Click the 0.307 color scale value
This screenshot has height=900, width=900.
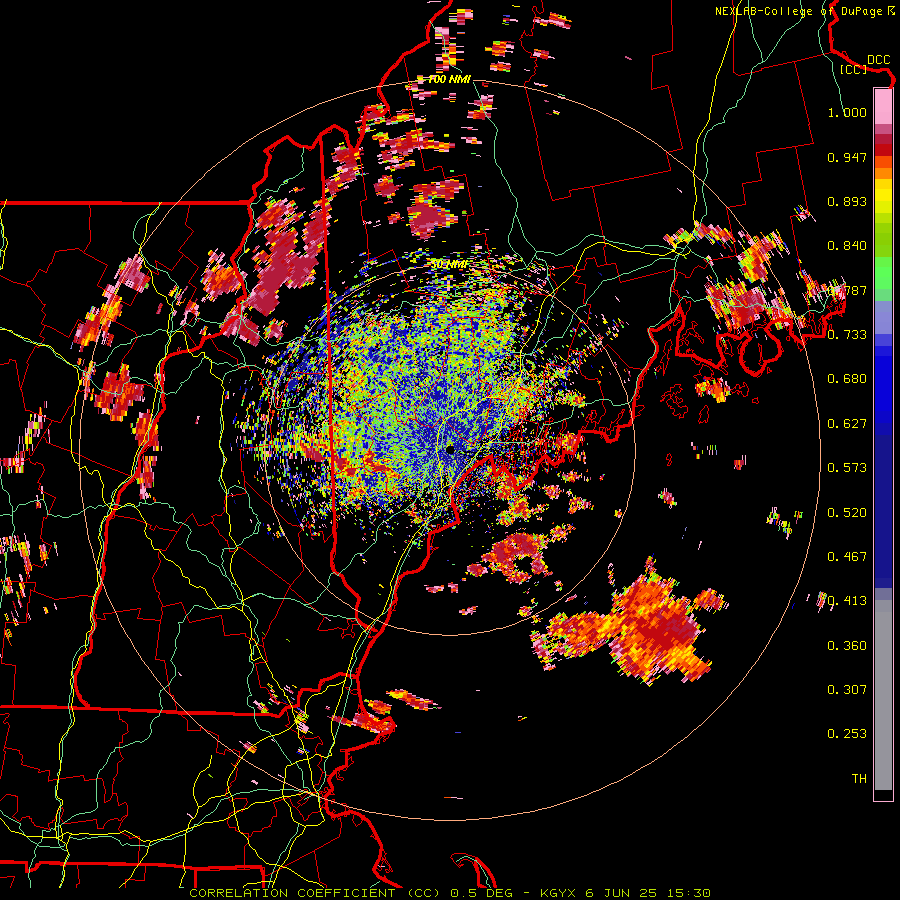click(x=847, y=690)
